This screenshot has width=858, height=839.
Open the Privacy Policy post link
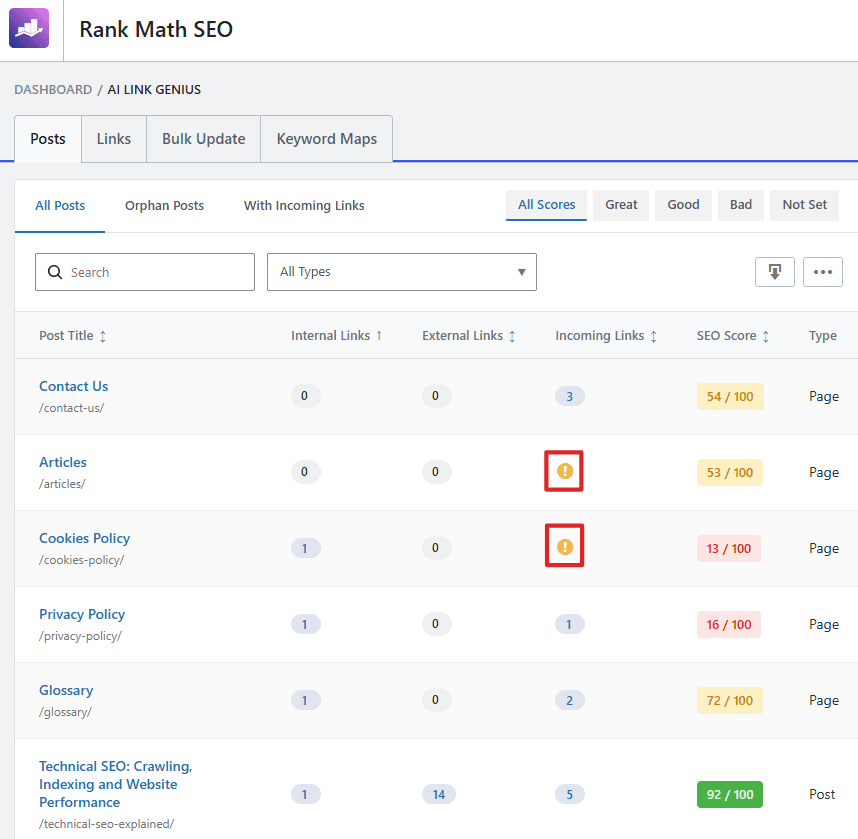pos(82,615)
